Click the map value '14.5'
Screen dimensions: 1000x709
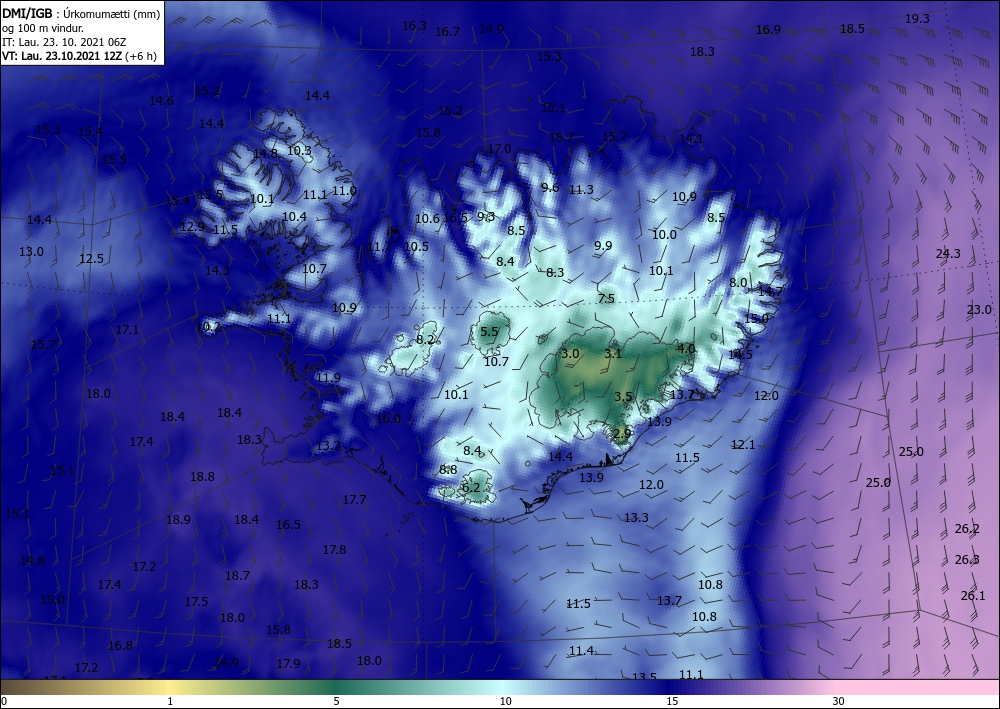click(x=740, y=354)
